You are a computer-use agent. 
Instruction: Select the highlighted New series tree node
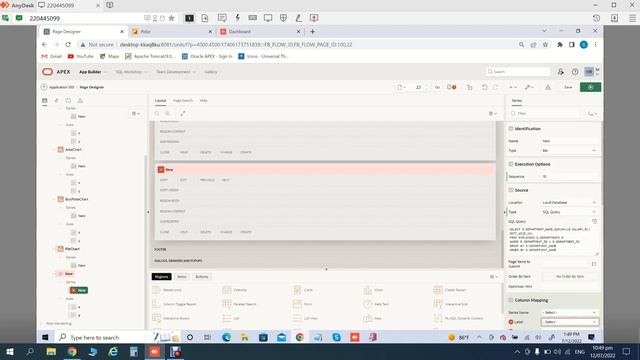click(x=79, y=290)
